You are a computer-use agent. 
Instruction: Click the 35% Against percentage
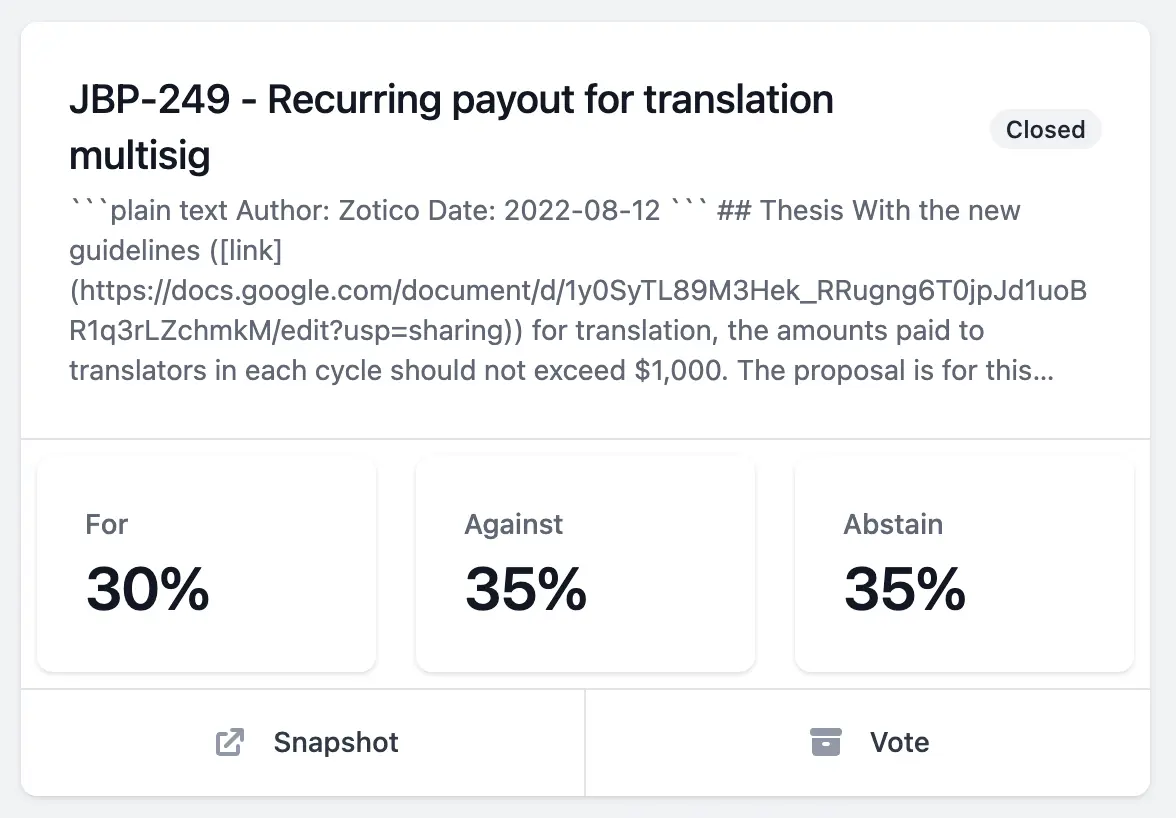tap(526, 589)
